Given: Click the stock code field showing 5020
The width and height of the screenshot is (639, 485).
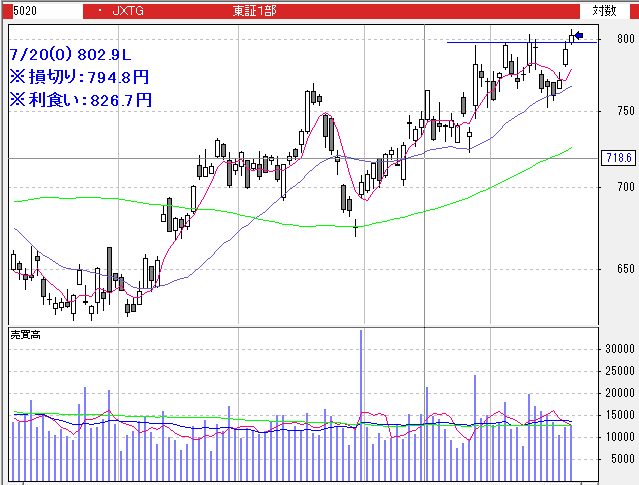Looking at the screenshot, I should tap(40, 10).
